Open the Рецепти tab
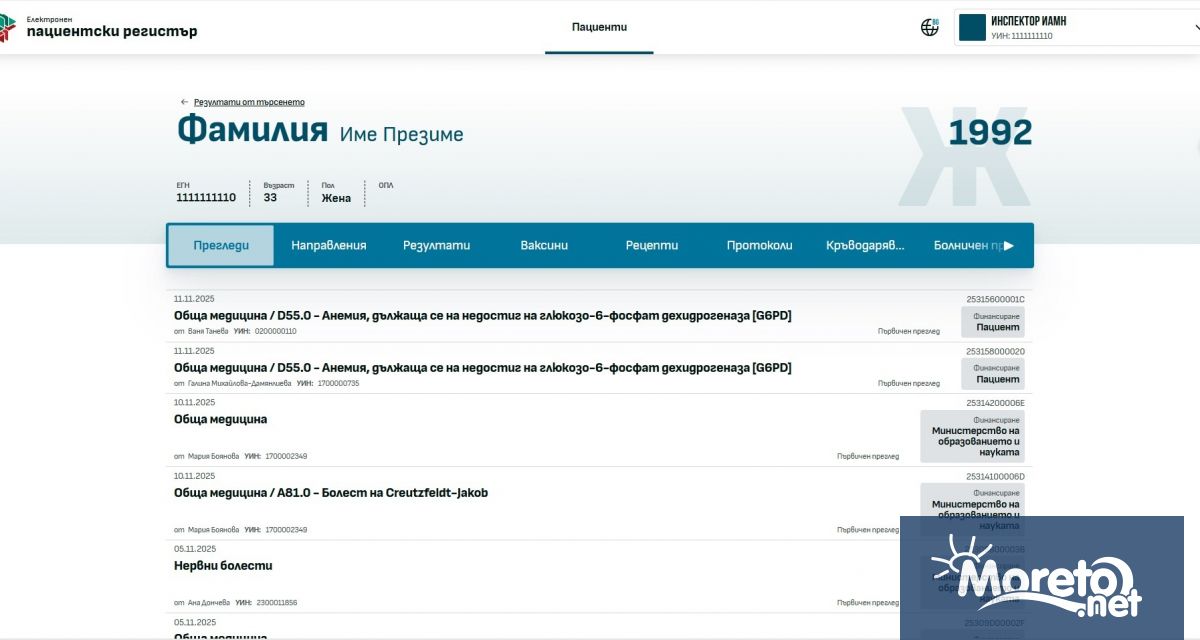This screenshot has height=640, width=1200. coord(650,244)
